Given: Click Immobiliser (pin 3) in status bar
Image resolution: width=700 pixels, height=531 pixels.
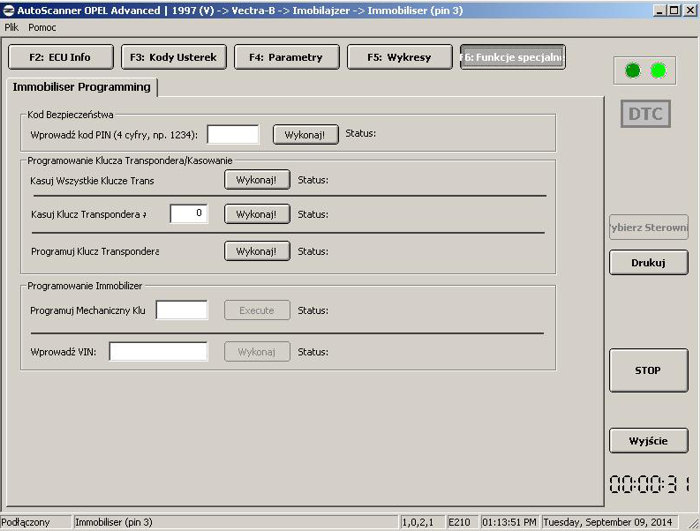Looking at the screenshot, I should [x=235, y=522].
